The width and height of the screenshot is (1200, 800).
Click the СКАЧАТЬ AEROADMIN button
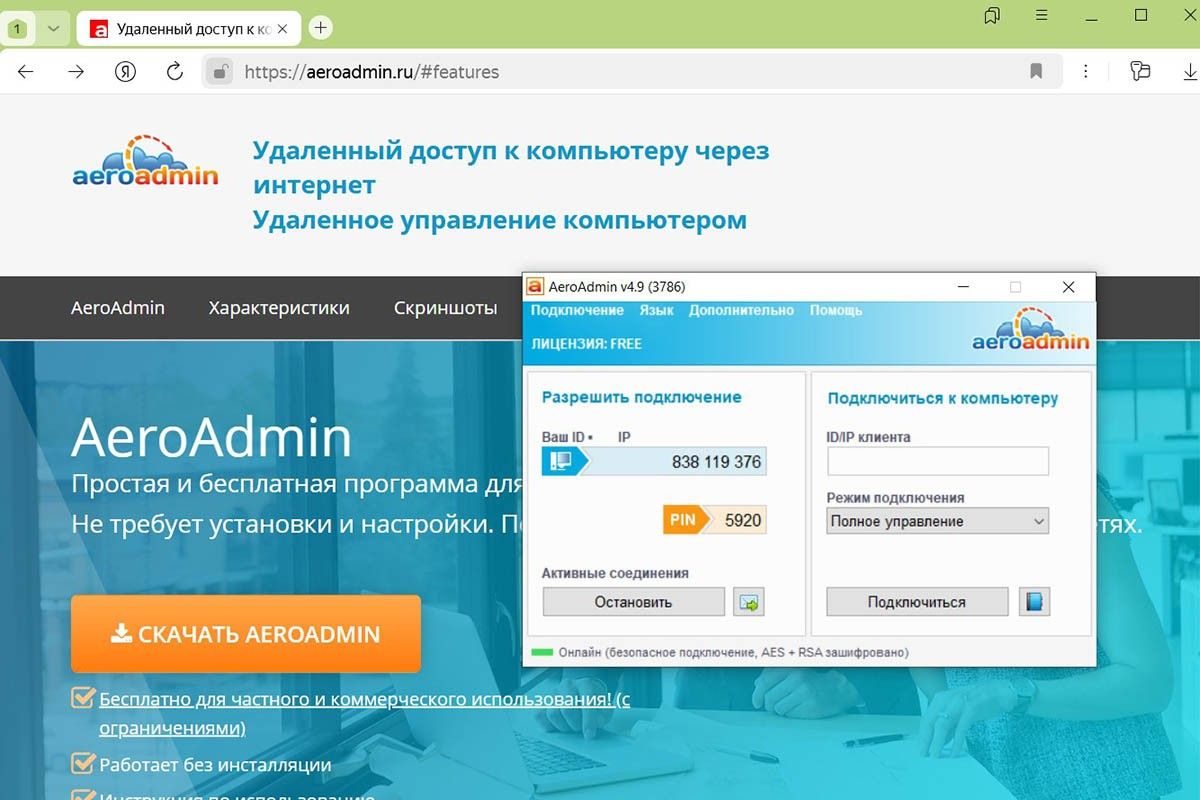click(245, 634)
